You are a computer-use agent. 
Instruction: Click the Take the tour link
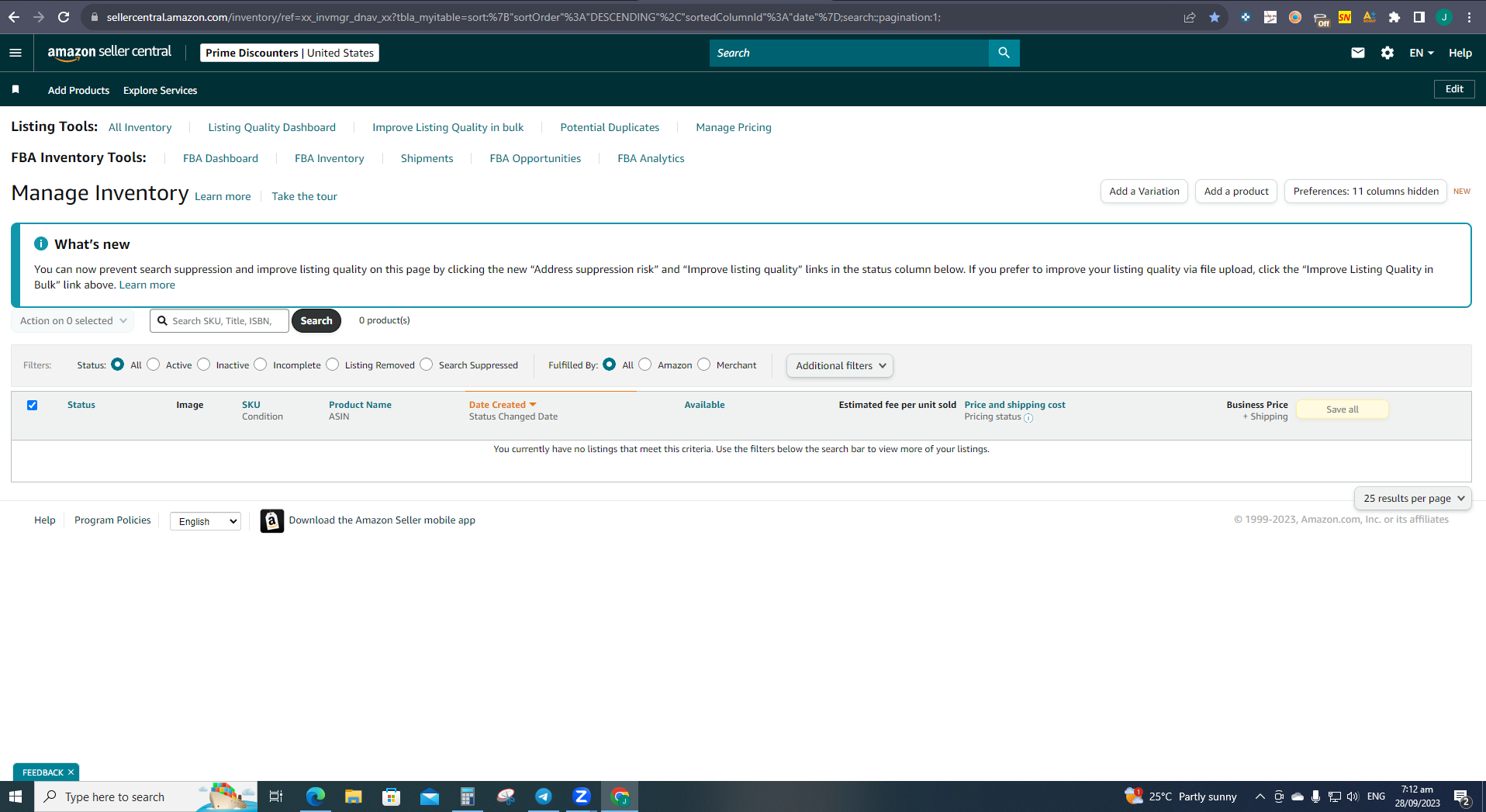tap(304, 196)
